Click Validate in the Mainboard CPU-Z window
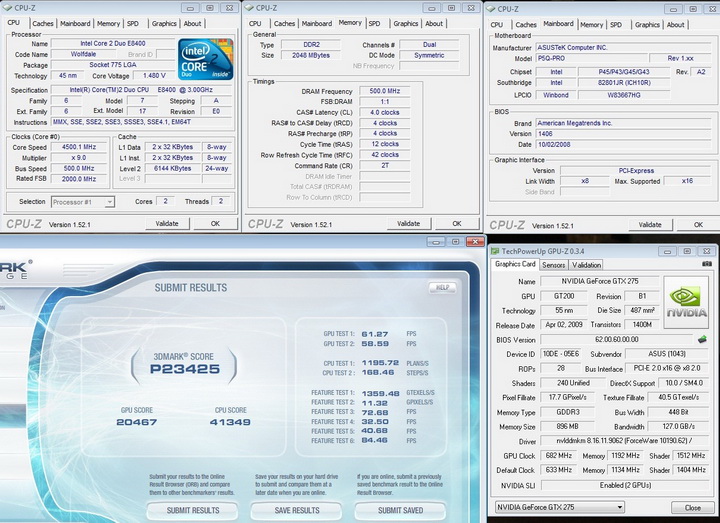Viewport: 720px width, 523px height. click(x=650, y=225)
